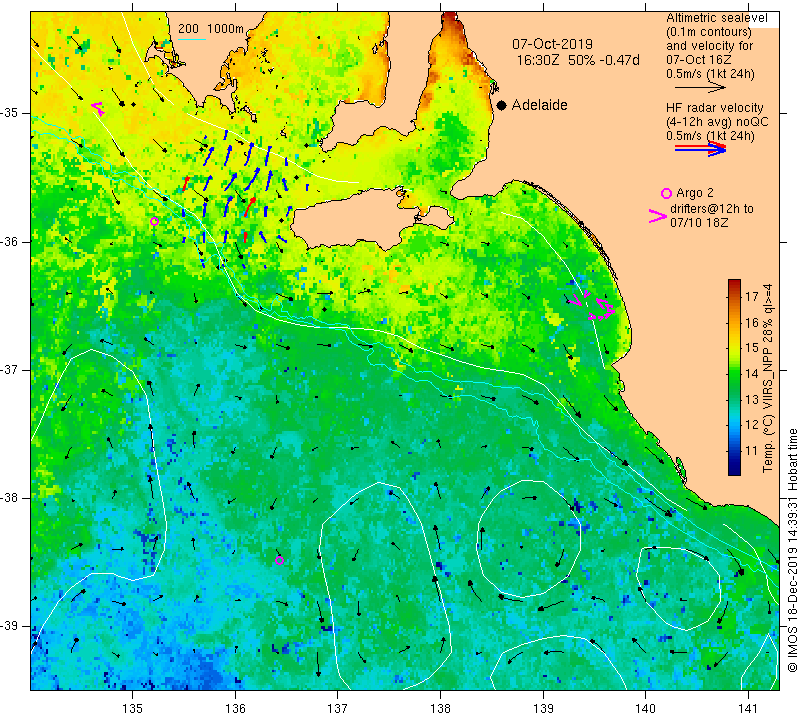The height and width of the screenshot is (720, 800).
Task: Click the magenta drifter chevron in the legend
Action: coord(657,216)
